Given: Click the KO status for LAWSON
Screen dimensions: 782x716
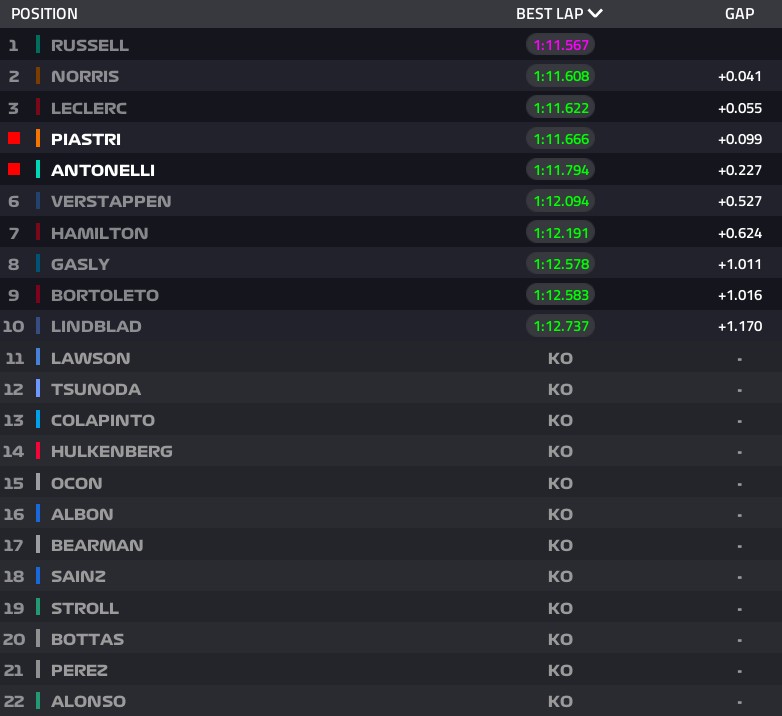Looking at the screenshot, I should click(x=560, y=358).
